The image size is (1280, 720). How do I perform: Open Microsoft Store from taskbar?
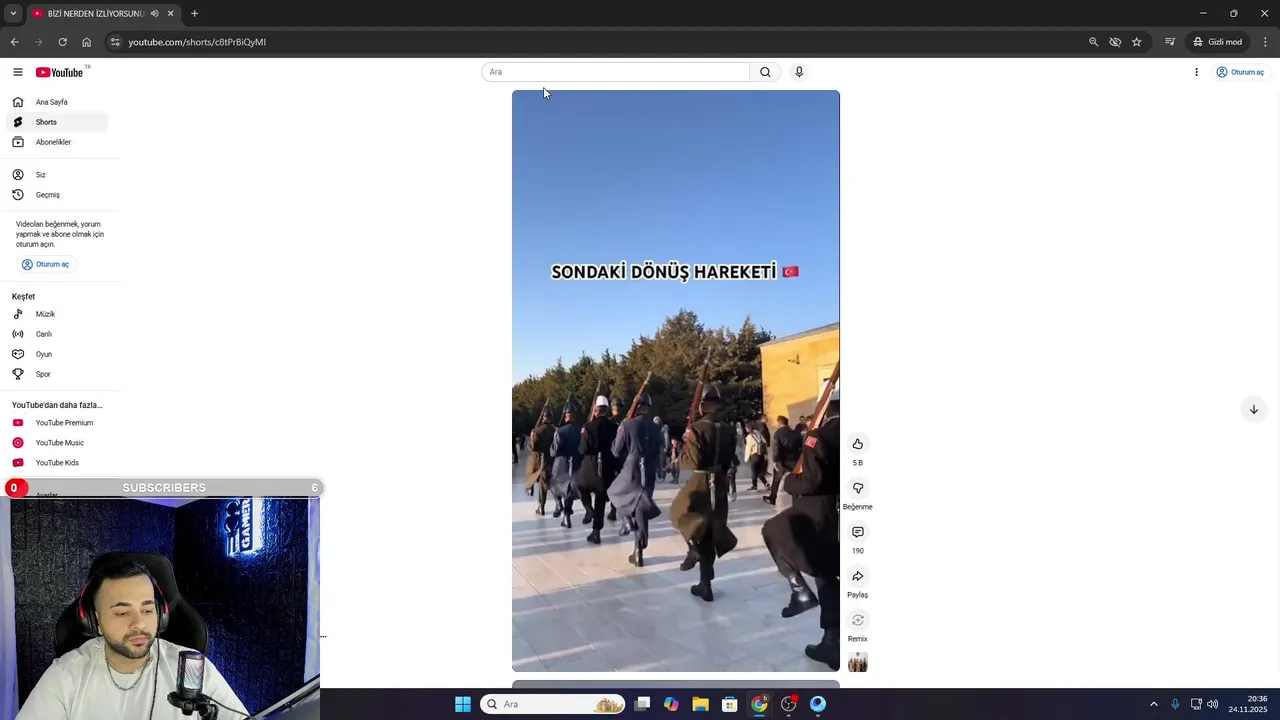coord(730,704)
